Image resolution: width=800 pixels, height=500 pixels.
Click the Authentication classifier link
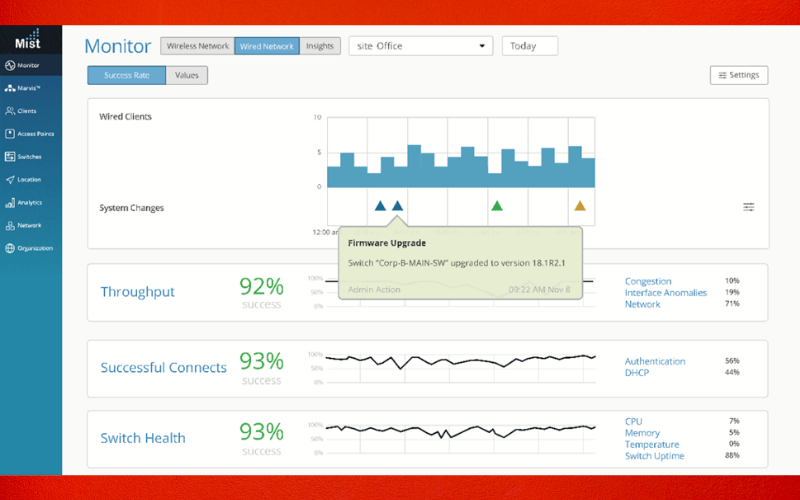[655, 361]
